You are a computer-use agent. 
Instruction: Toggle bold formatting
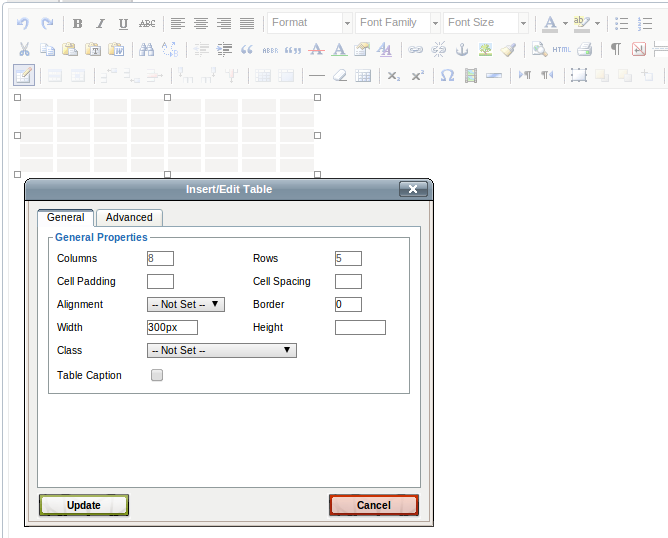click(x=78, y=23)
